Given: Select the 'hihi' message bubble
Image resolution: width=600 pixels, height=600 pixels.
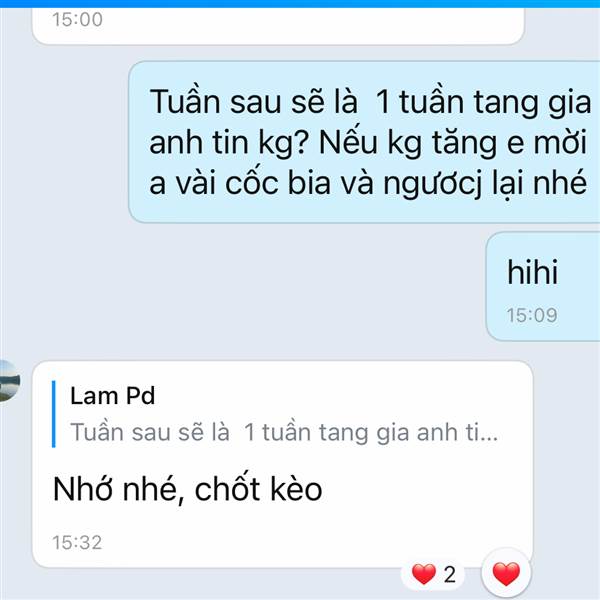Looking at the screenshot, I should tap(543, 286).
